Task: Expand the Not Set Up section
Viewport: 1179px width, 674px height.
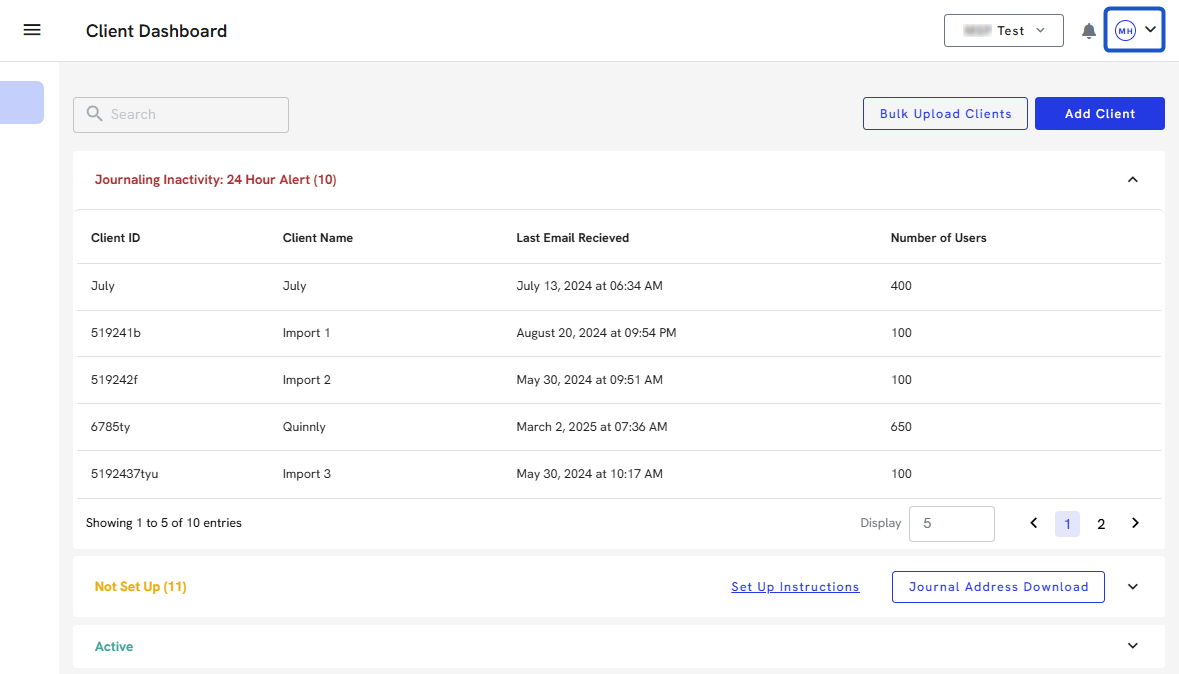Action: (1132, 587)
